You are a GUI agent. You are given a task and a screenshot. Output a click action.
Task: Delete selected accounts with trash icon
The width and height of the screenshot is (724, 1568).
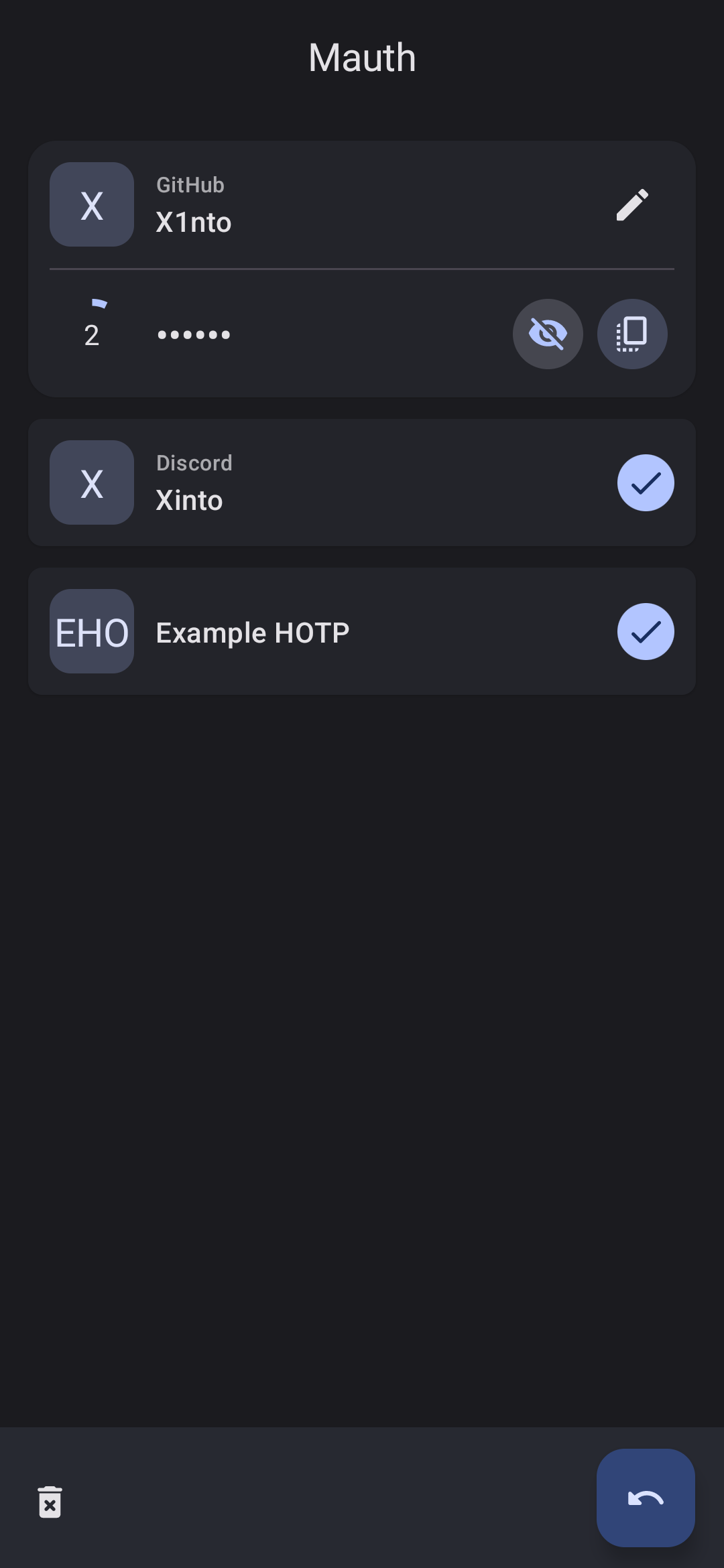point(50,1502)
